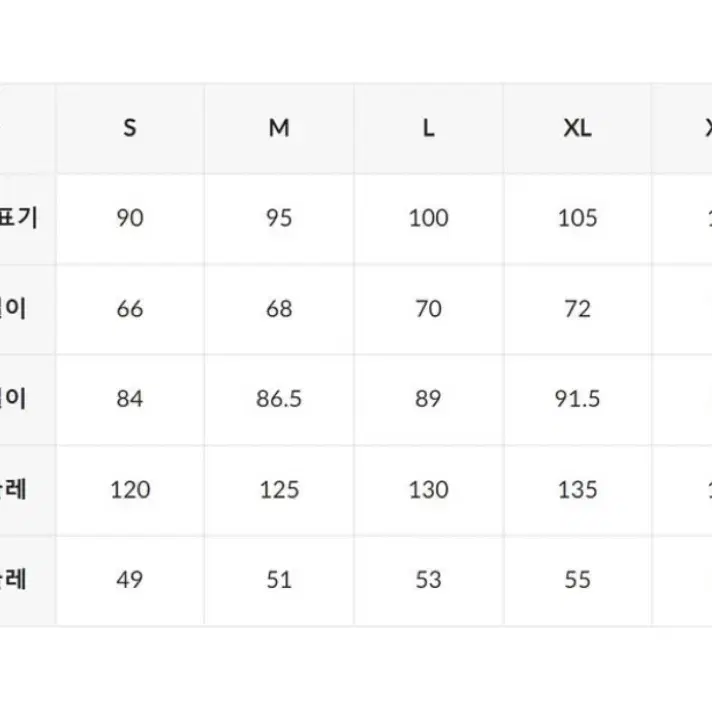Click the cell showing 130
712x712 pixels.
click(429, 490)
